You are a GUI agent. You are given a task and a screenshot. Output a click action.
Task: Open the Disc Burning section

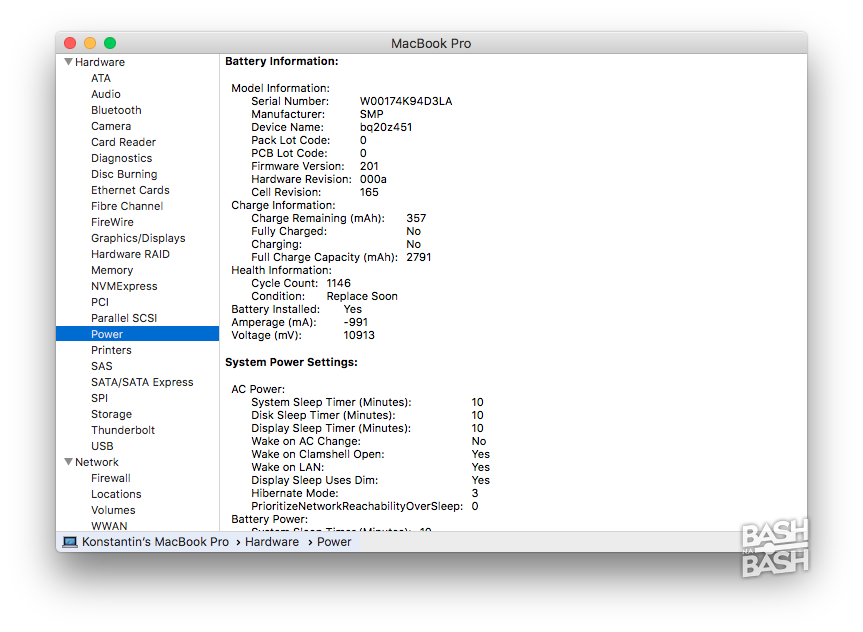124,174
